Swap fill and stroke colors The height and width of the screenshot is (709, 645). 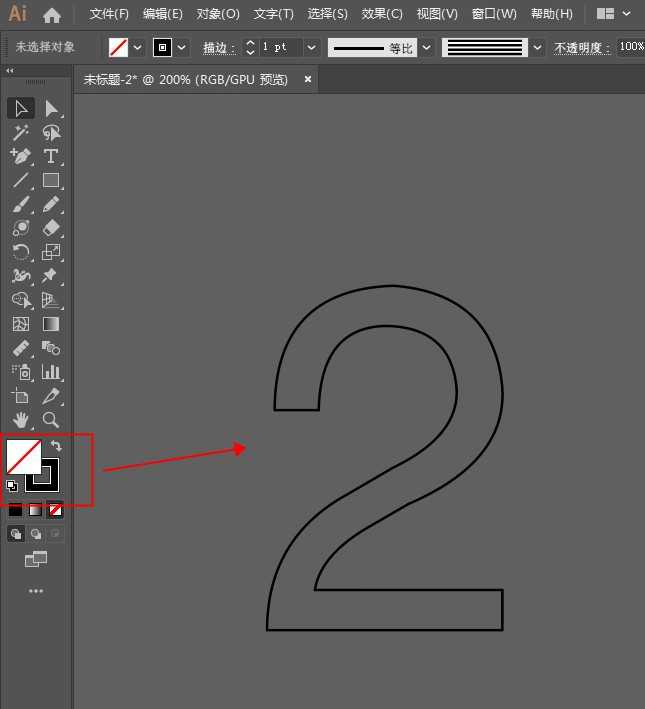[x=56, y=446]
